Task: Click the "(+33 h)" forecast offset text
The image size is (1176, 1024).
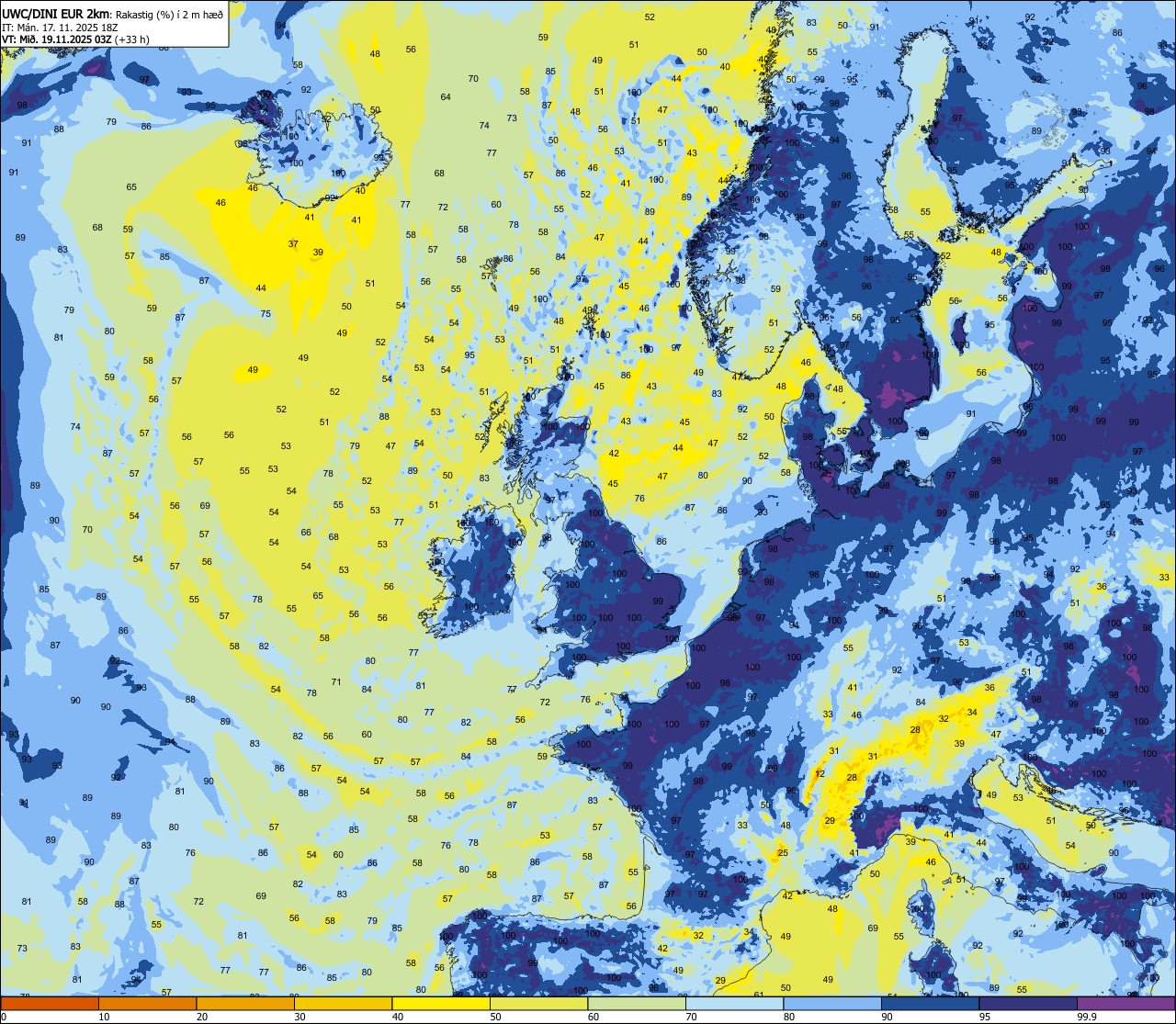Action: [132, 39]
